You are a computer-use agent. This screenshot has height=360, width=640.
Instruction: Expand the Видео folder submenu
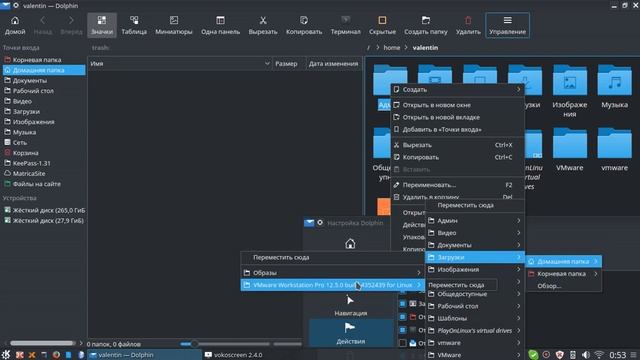(475, 233)
